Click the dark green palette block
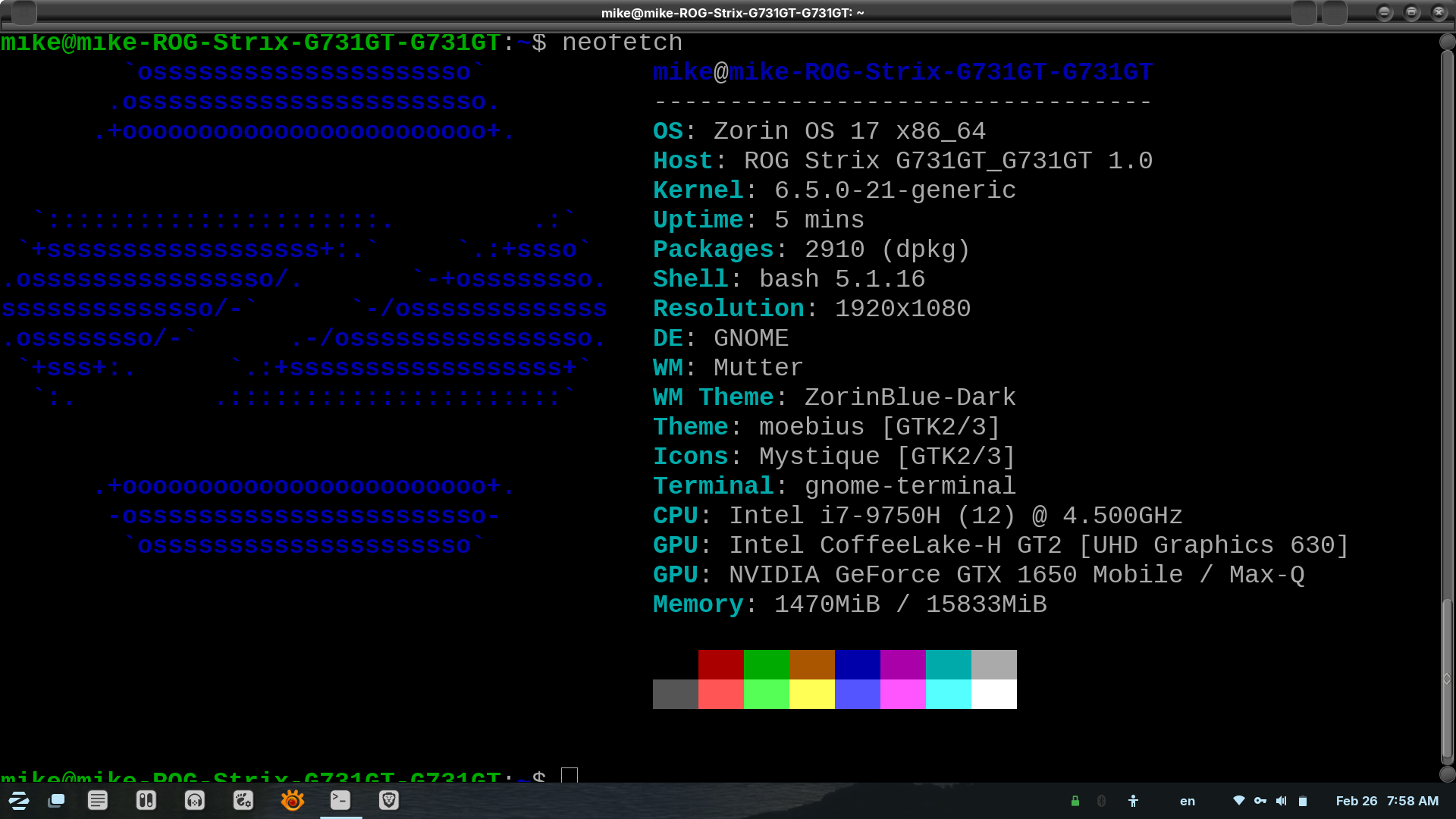Viewport: 1456px width, 819px height. [x=767, y=664]
